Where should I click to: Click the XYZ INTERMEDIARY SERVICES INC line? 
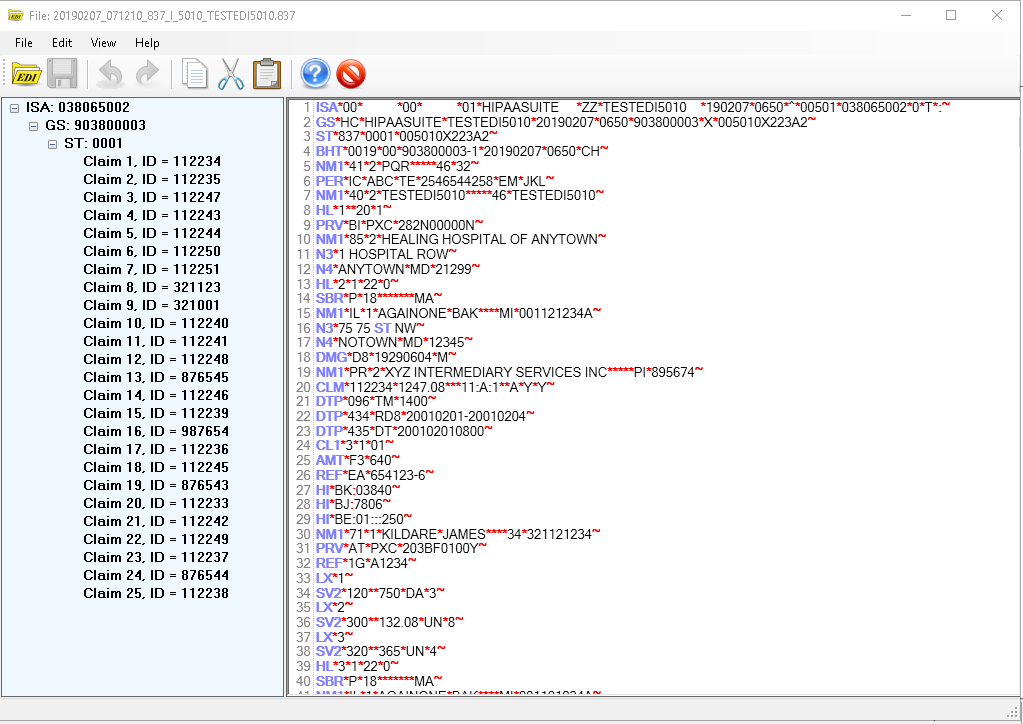click(x=510, y=372)
